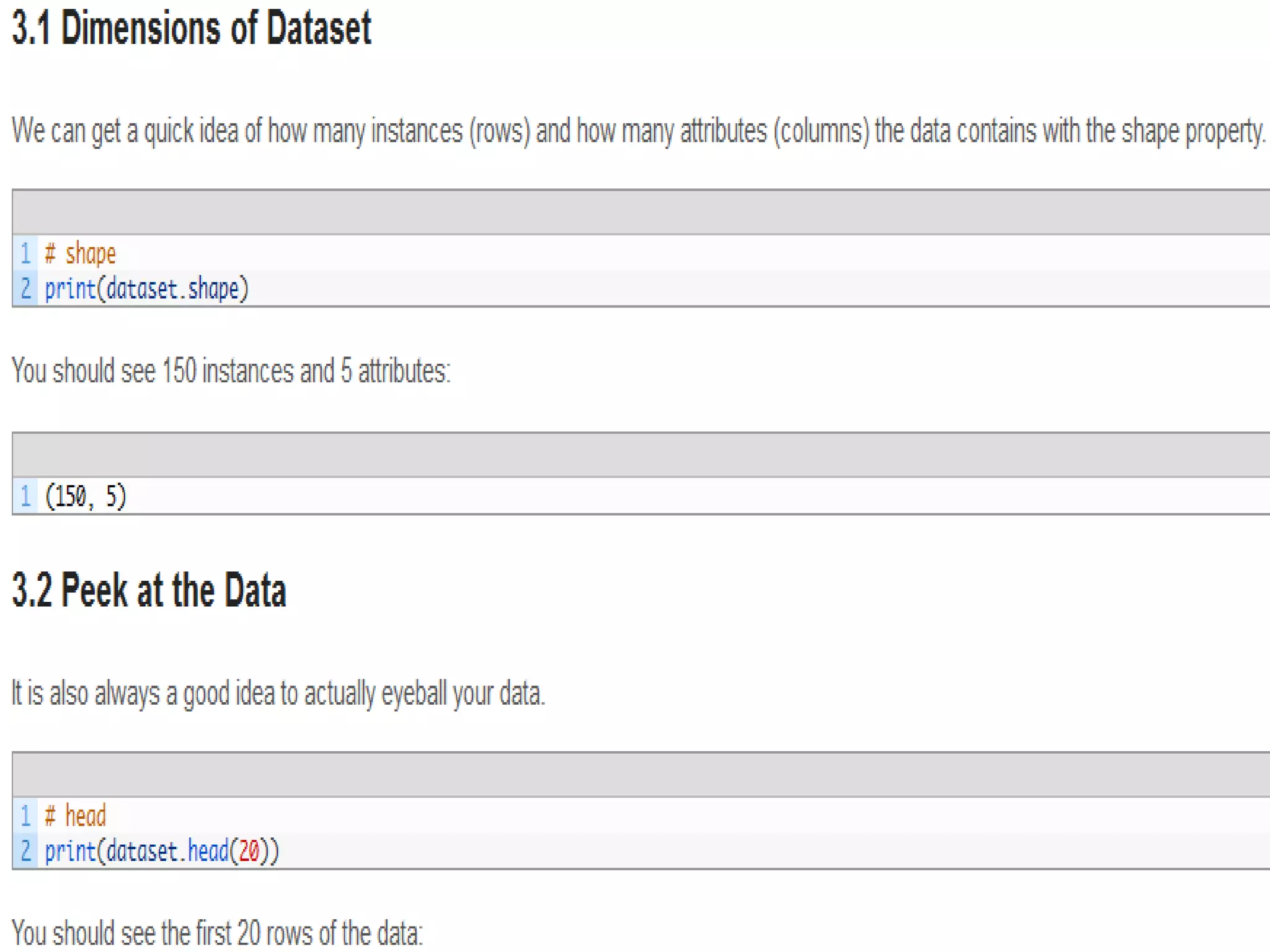Click line number 2 beside print(dataset.head(20))

[25, 851]
